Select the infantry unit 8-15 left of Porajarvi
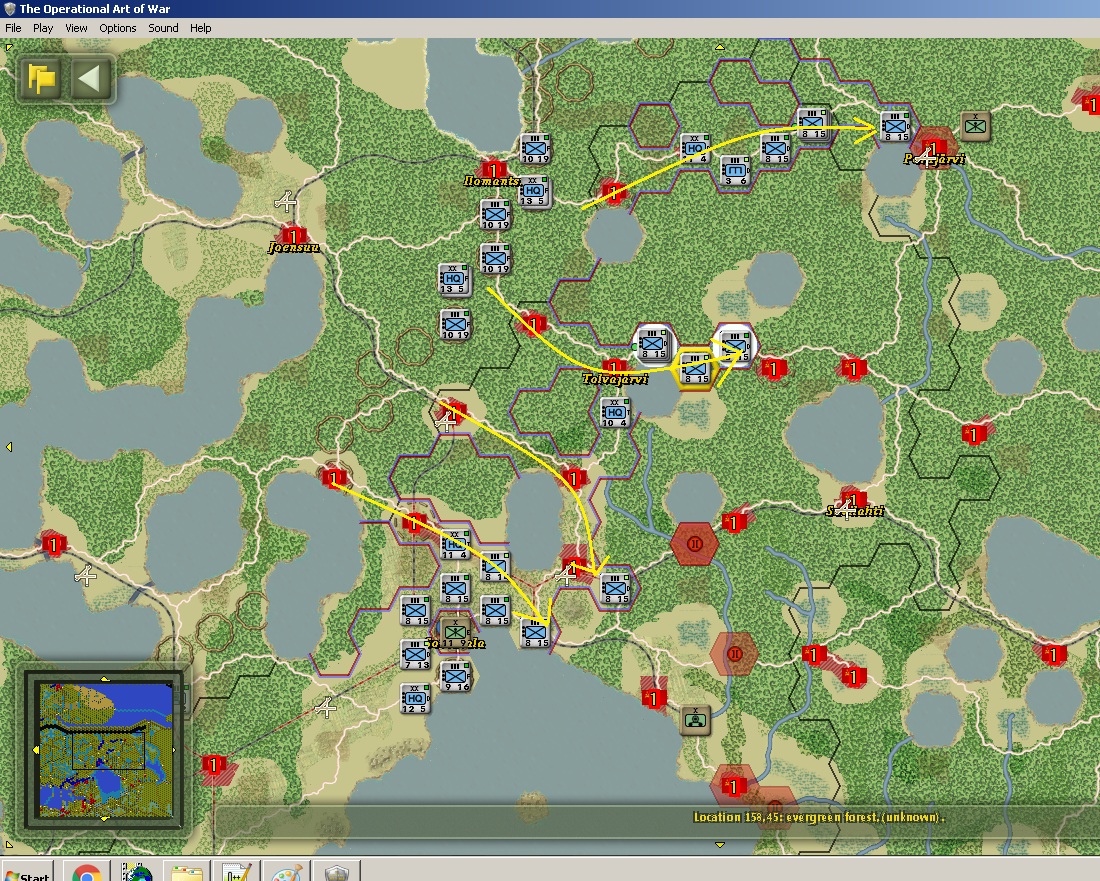Viewport: 1100px width, 881px height. [894, 126]
